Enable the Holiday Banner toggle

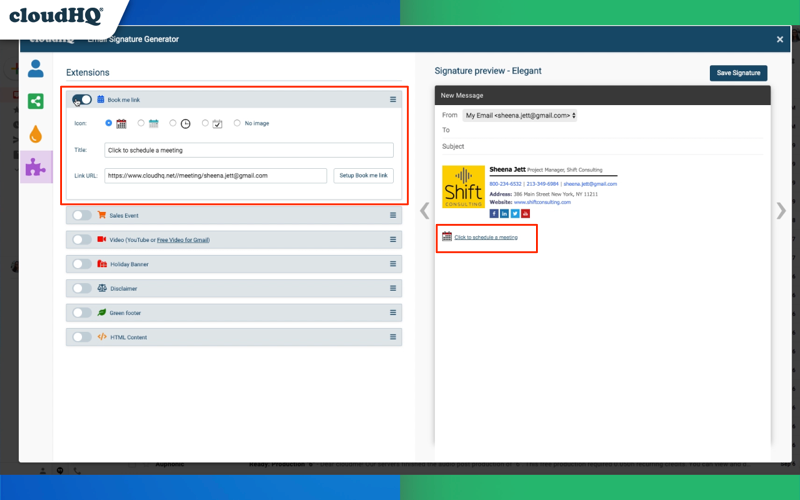tap(82, 264)
